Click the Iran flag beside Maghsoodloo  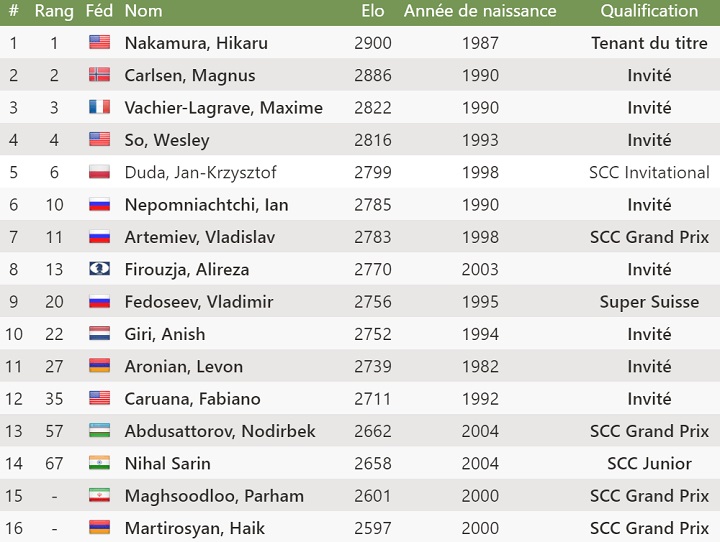coord(100,495)
